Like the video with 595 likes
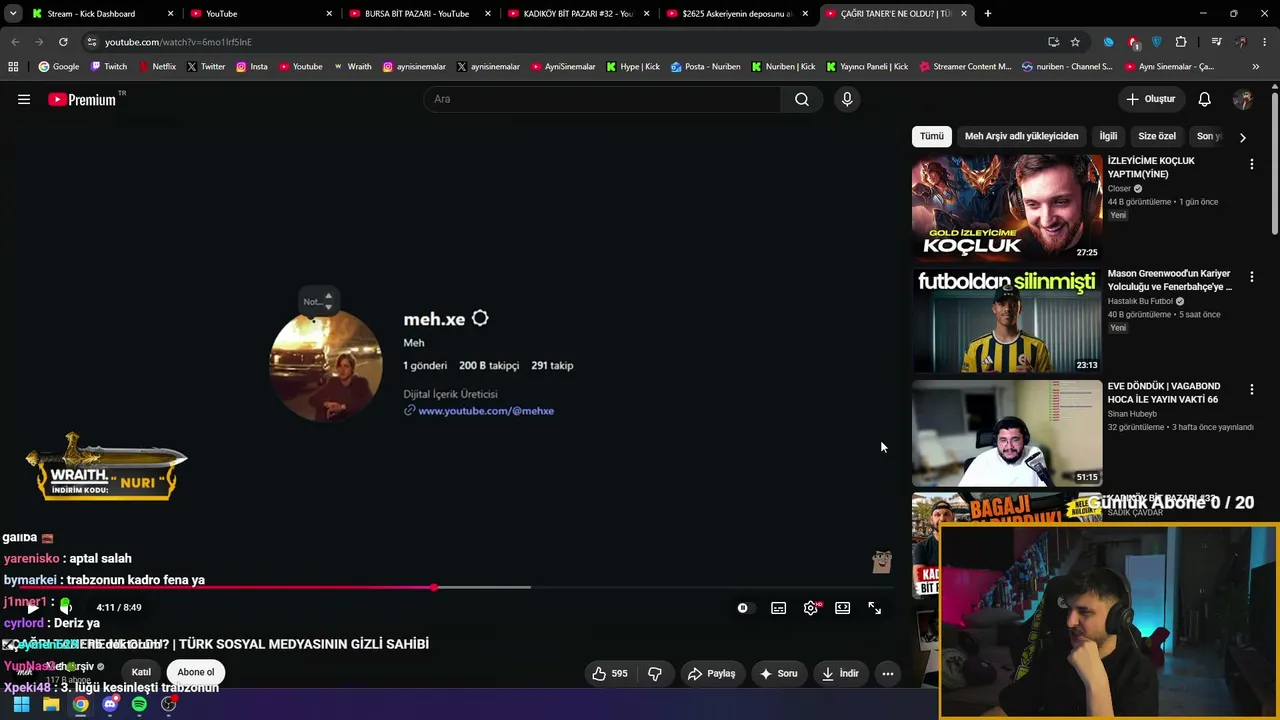 610,674
